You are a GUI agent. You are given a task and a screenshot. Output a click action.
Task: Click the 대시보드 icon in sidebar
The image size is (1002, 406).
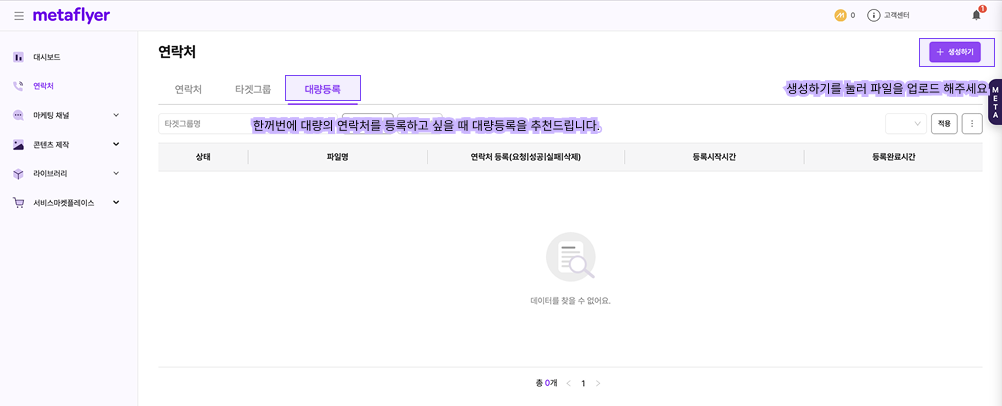(18, 57)
